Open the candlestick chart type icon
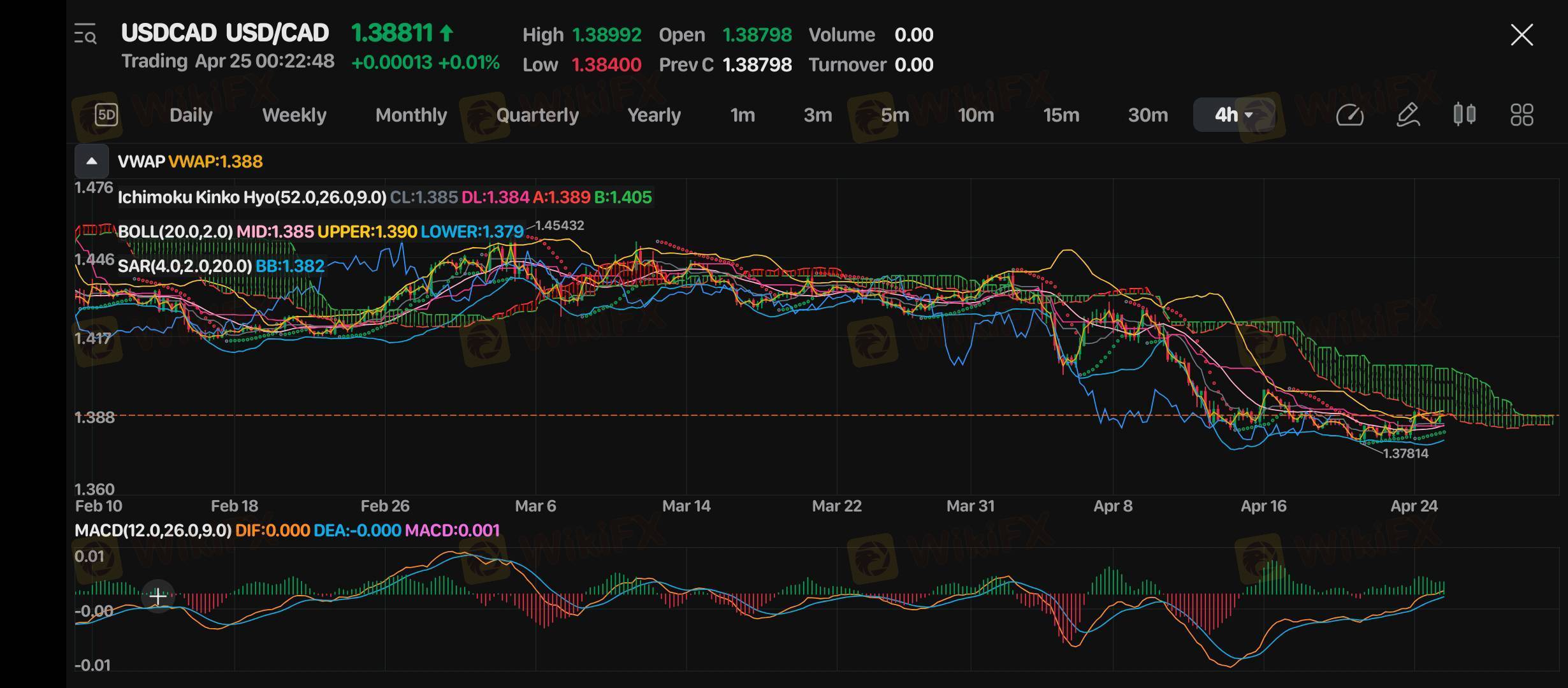The image size is (1568, 688). pyautogui.click(x=1464, y=115)
